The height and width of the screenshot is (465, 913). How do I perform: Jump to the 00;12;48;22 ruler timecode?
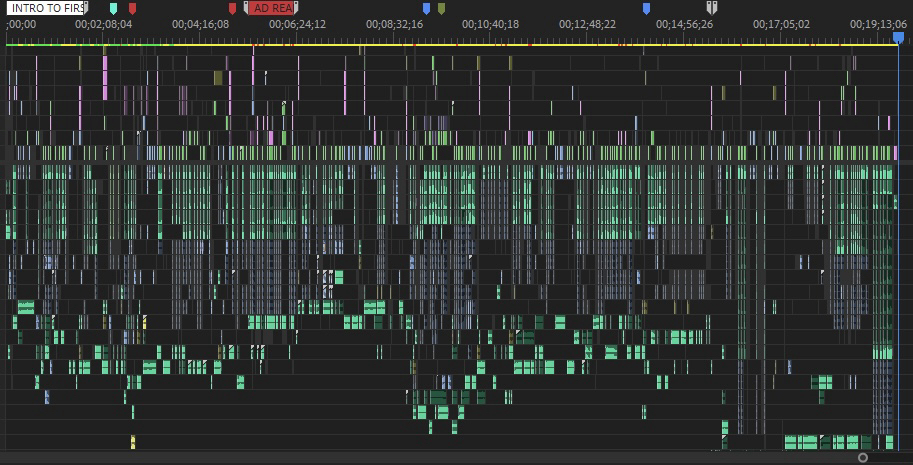pos(587,24)
